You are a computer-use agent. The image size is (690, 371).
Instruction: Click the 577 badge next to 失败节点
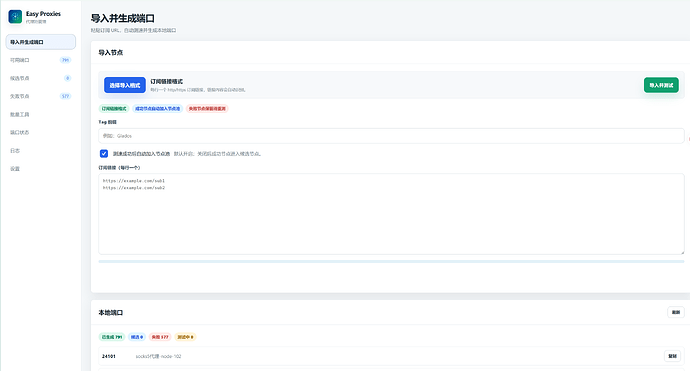(x=65, y=96)
